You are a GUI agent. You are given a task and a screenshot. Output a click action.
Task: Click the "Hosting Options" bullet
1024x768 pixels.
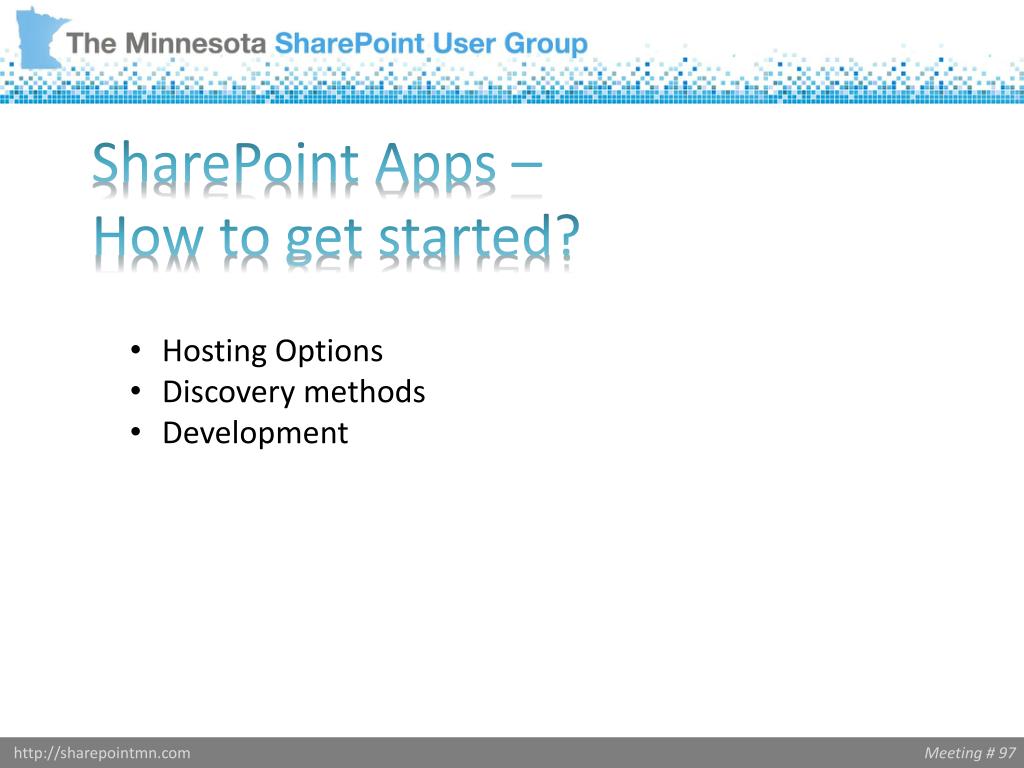tap(272, 351)
